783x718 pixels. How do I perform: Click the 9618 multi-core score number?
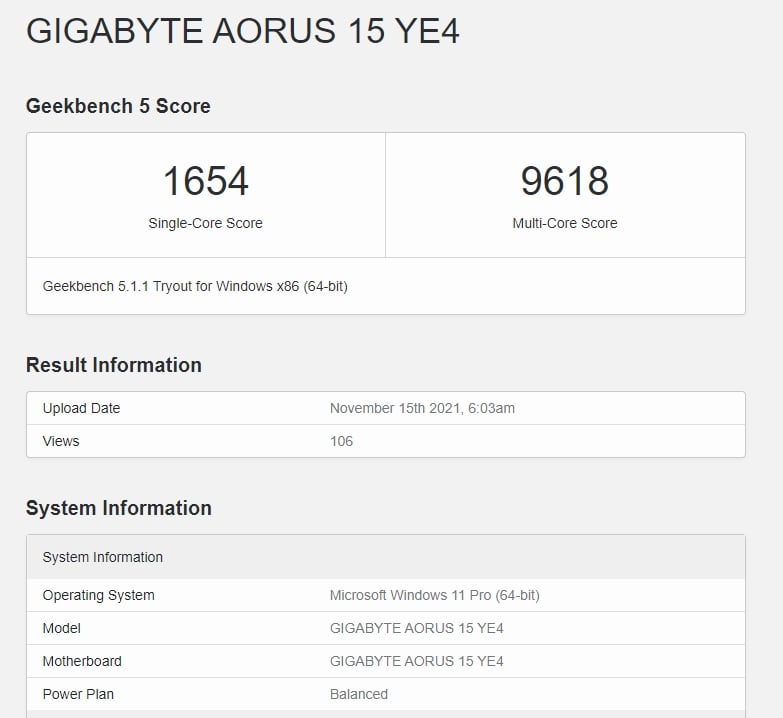pyautogui.click(x=564, y=181)
